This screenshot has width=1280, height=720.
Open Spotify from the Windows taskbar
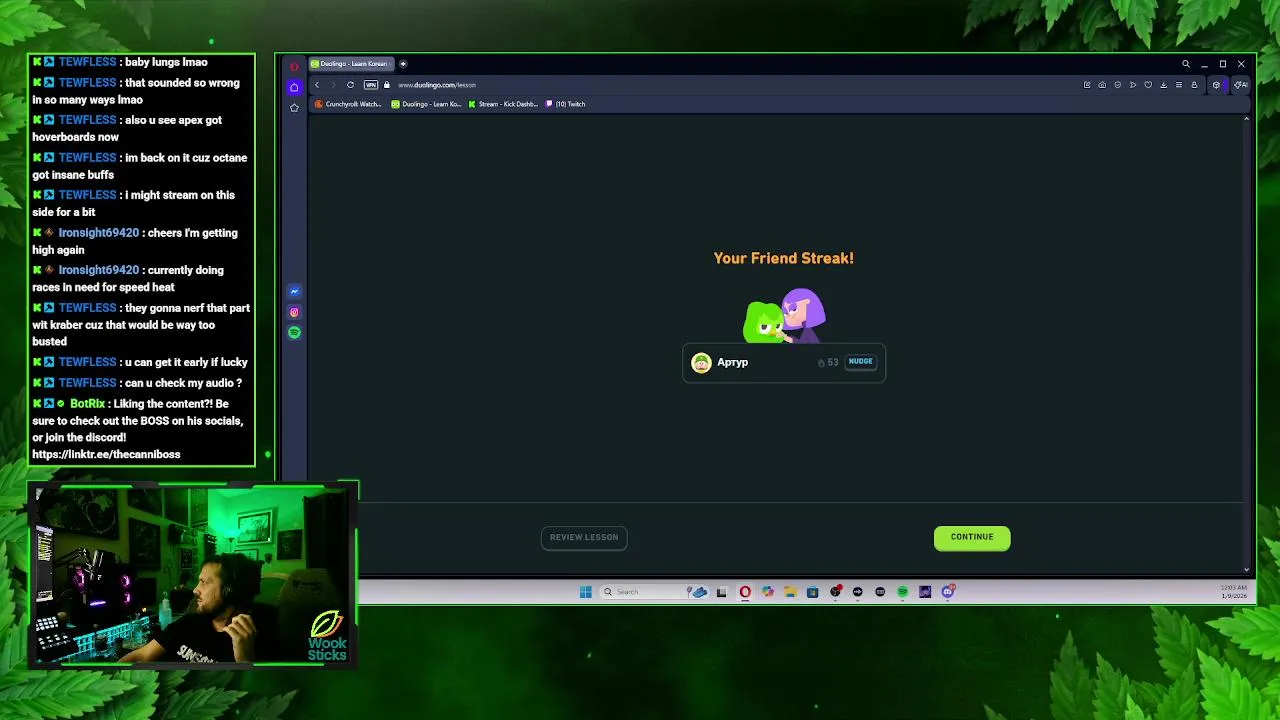pos(902,592)
